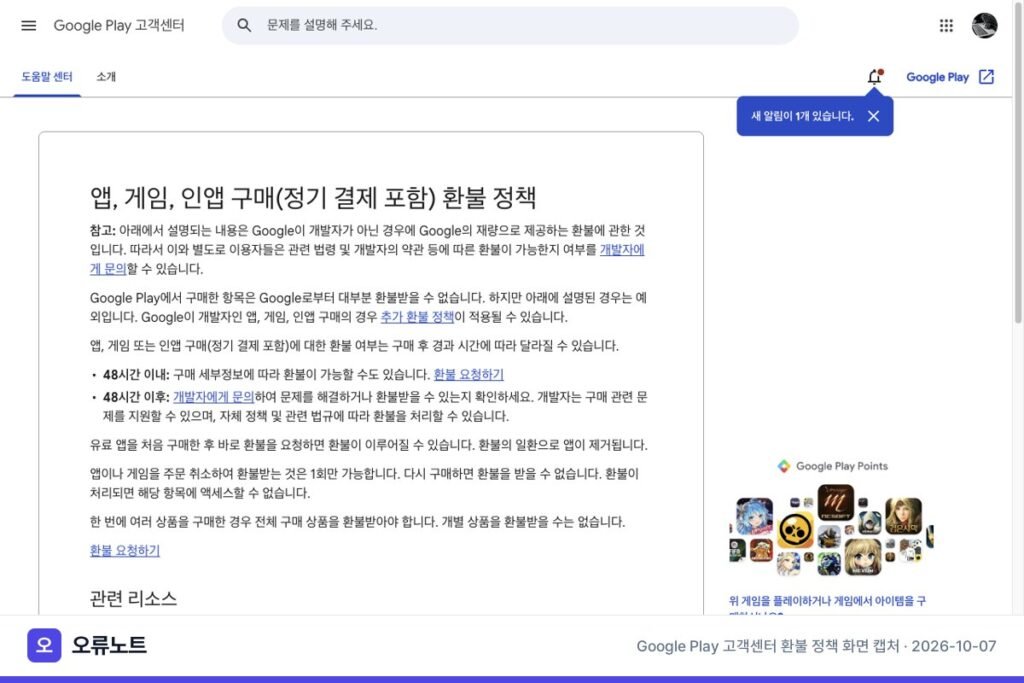Click the search magnifier icon
Viewport: 1024px width, 683px height.
tap(244, 25)
